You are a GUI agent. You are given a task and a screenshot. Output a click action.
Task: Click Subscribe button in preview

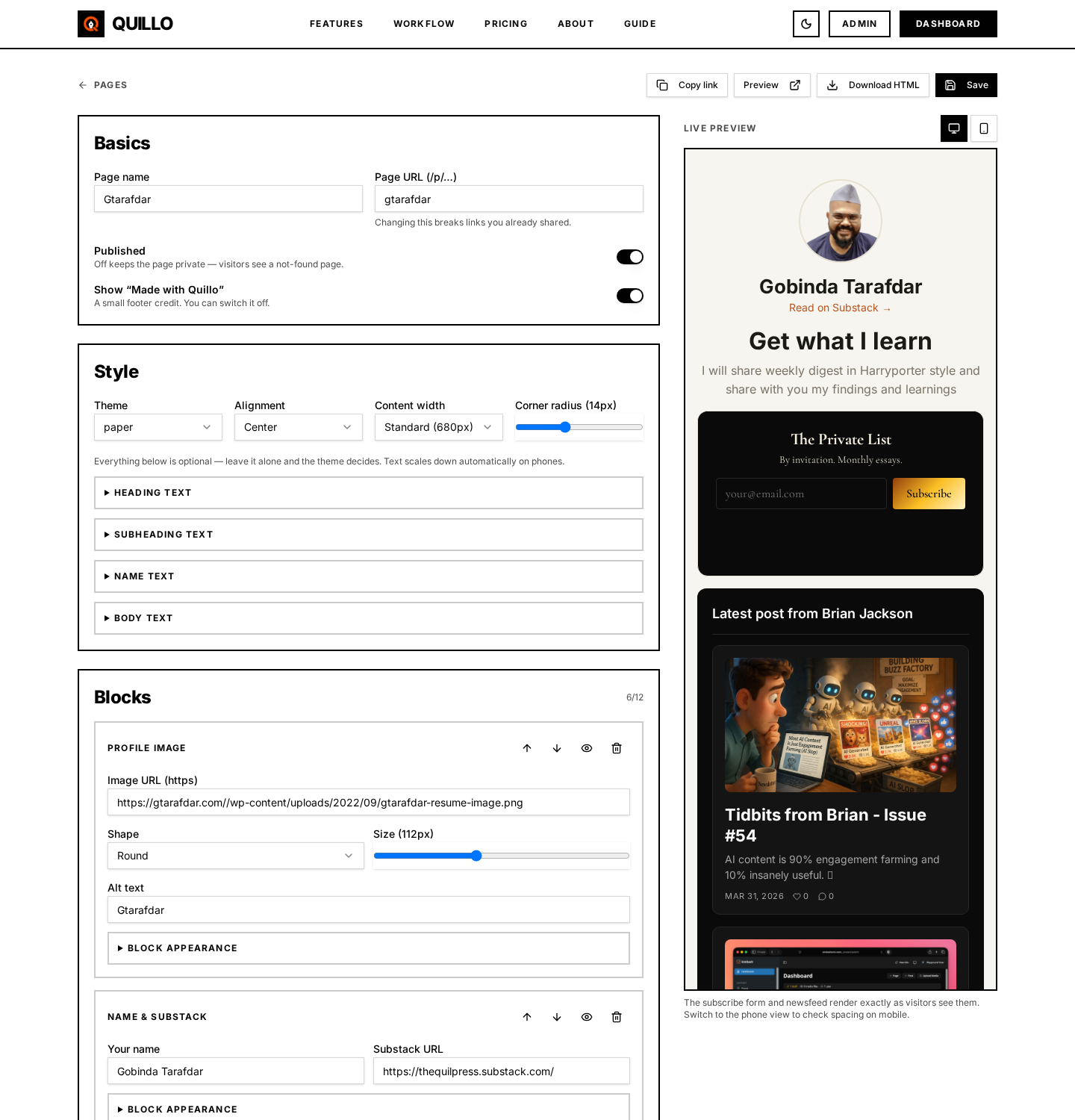929,494
